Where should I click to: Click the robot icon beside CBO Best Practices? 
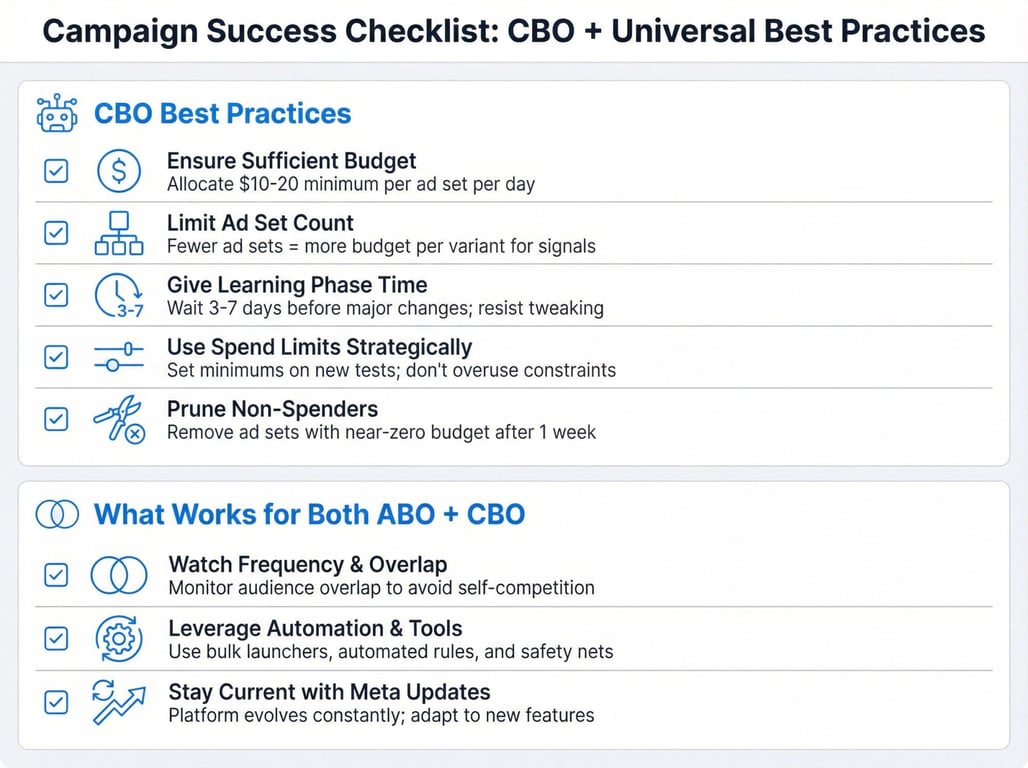pos(56,114)
